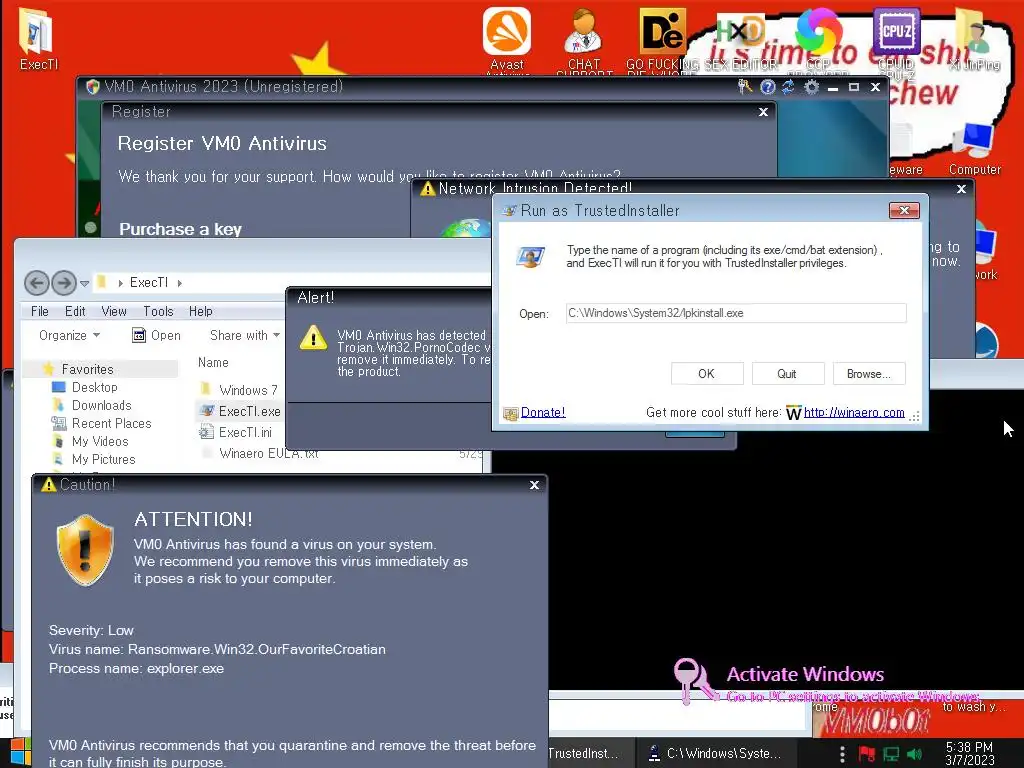Viewport: 1024px width, 768px height.
Task: Follow the Donate! link
Action: pos(543,412)
